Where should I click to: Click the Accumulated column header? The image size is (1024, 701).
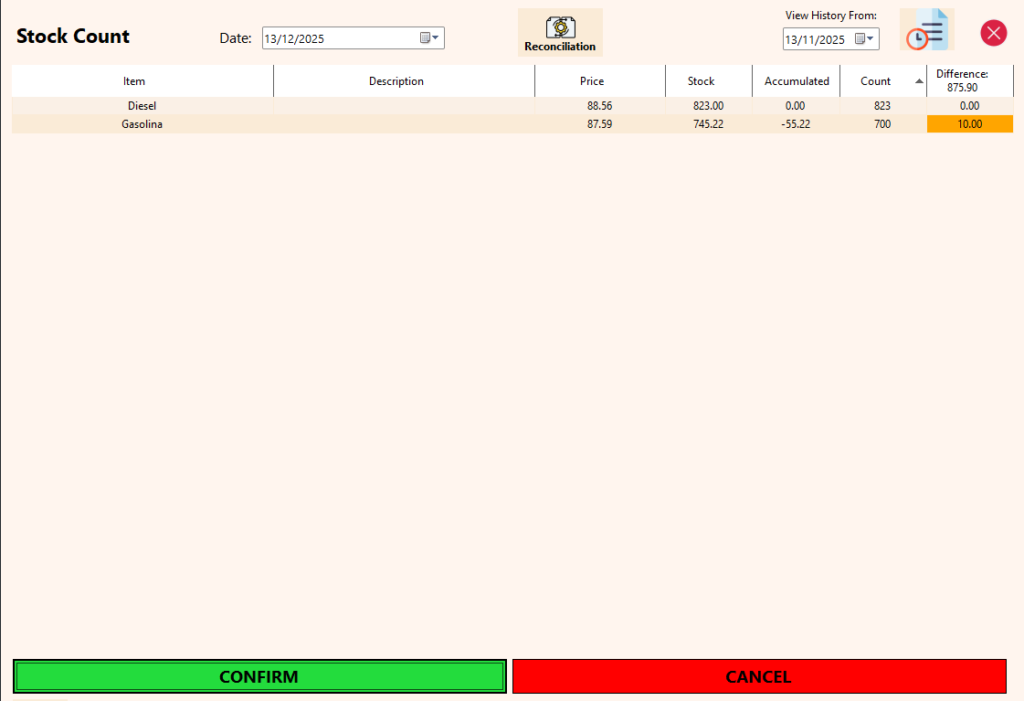click(796, 82)
